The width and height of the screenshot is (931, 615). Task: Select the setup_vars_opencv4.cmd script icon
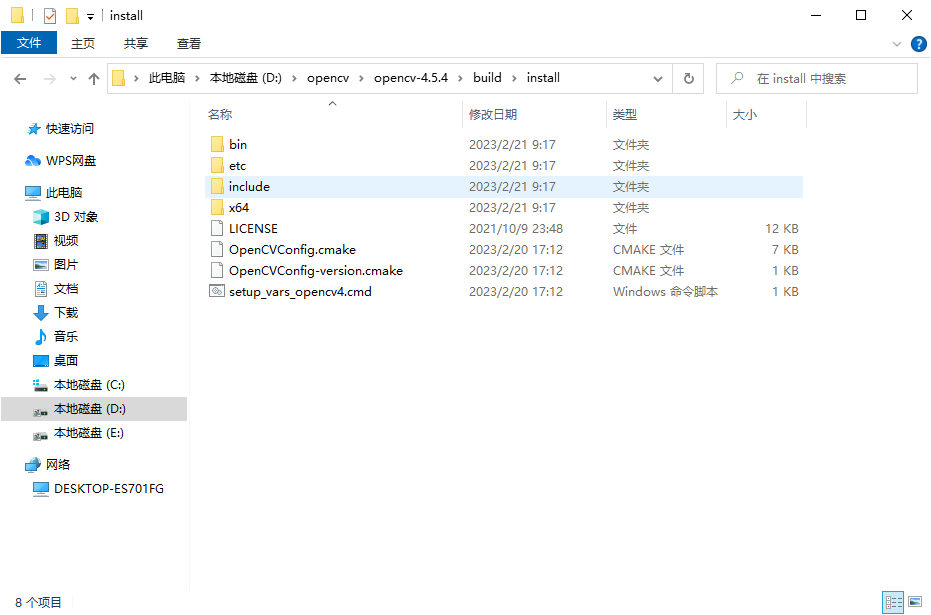[217, 291]
